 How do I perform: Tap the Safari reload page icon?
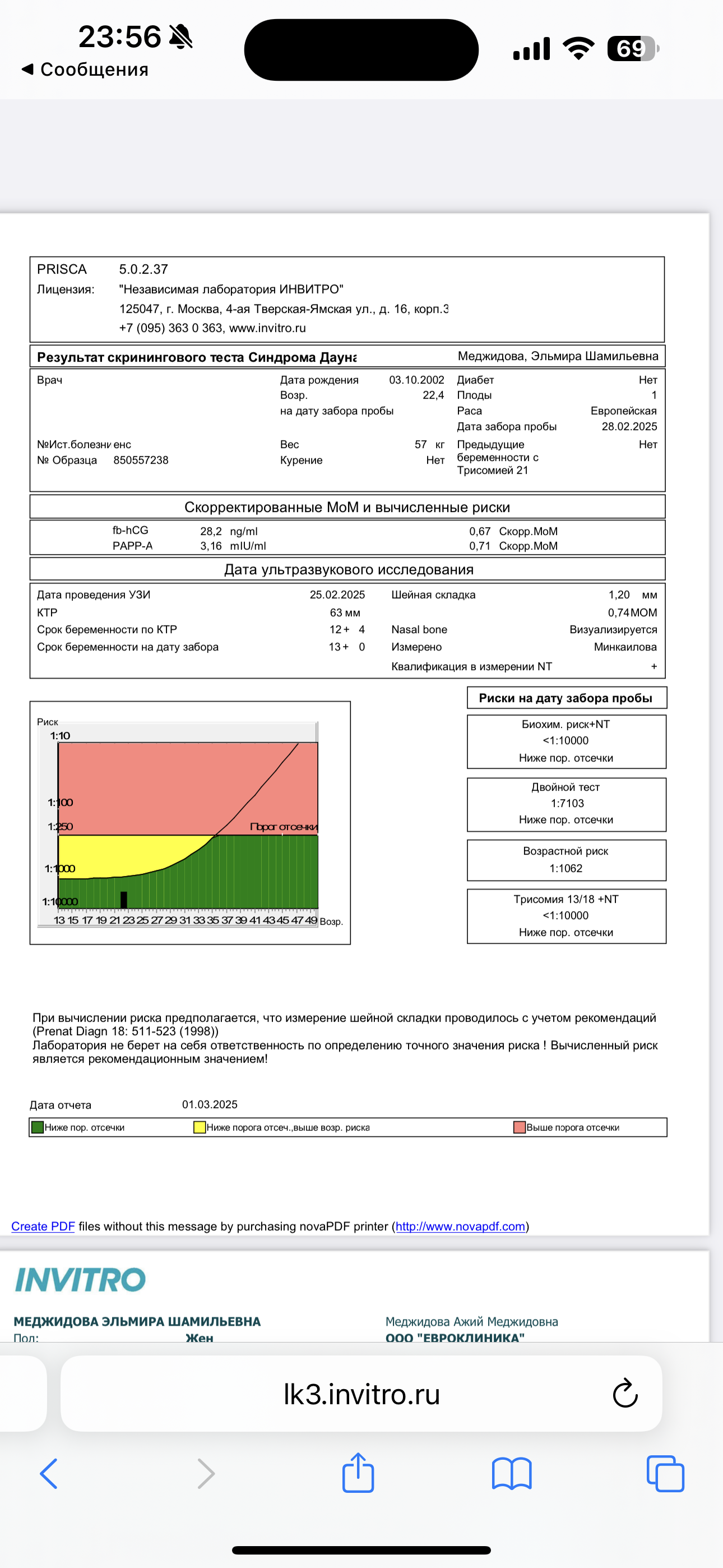(x=624, y=1393)
